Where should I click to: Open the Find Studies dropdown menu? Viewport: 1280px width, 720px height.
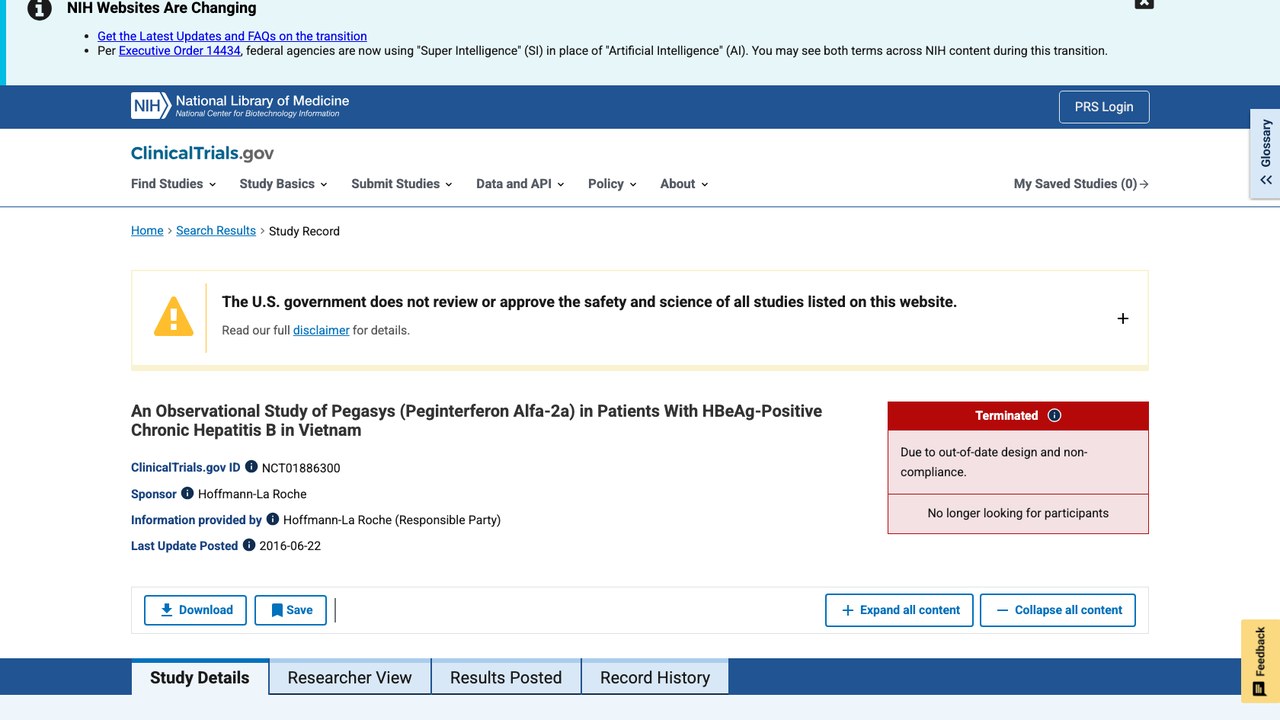coord(174,184)
